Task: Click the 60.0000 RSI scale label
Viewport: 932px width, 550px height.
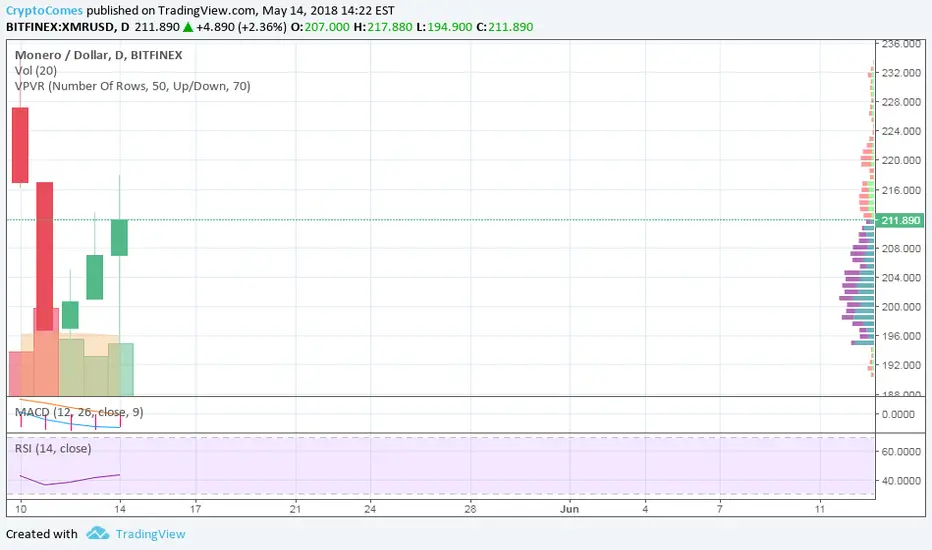Action: (901, 451)
